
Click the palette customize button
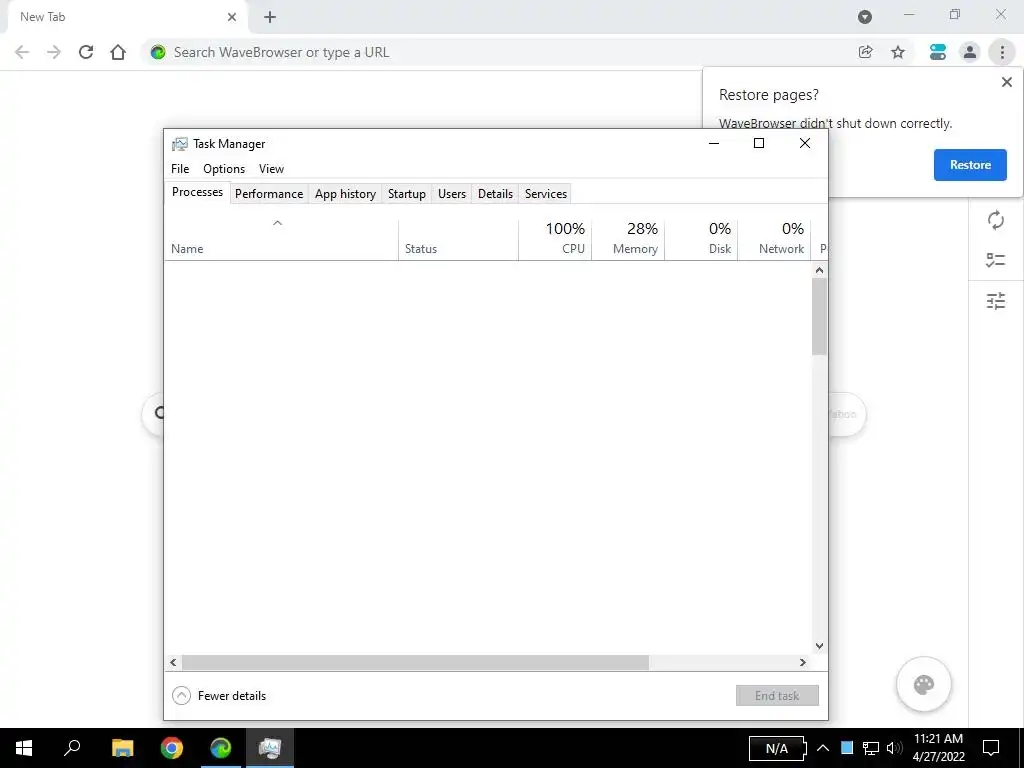(923, 684)
